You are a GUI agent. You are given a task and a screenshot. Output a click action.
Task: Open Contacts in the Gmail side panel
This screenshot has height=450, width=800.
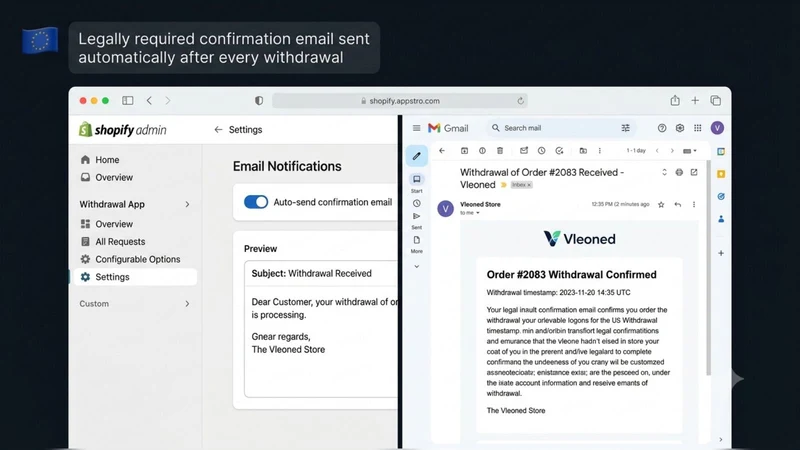[721, 219]
